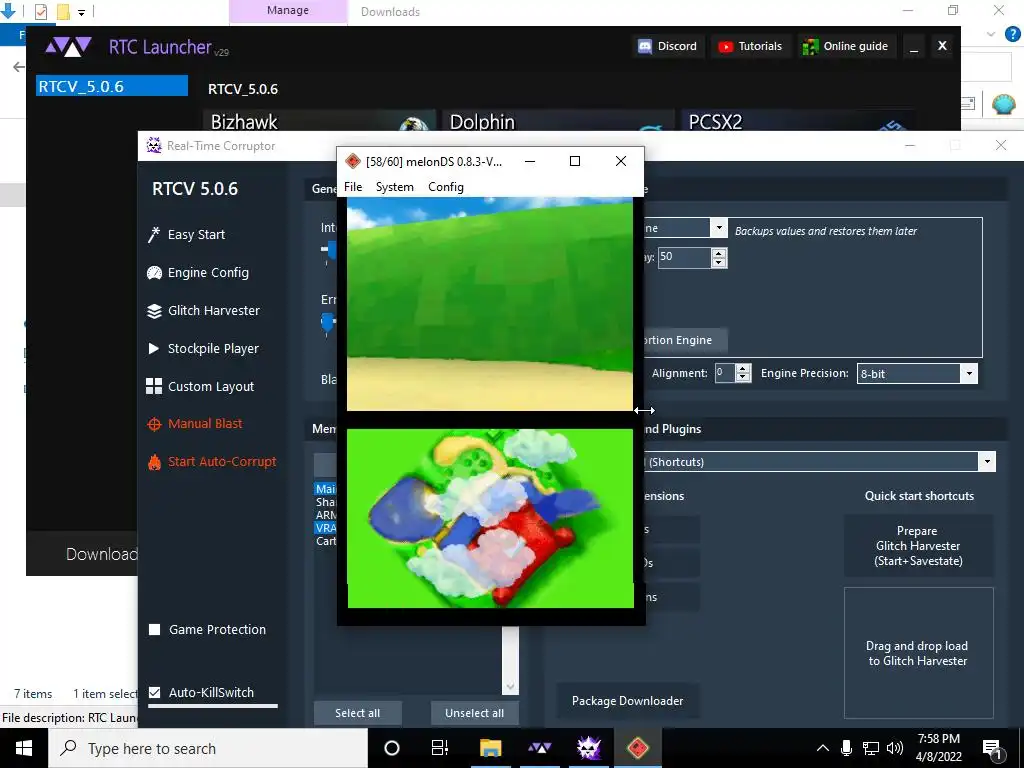Expand the (Shortcuts) dropdown

987,462
